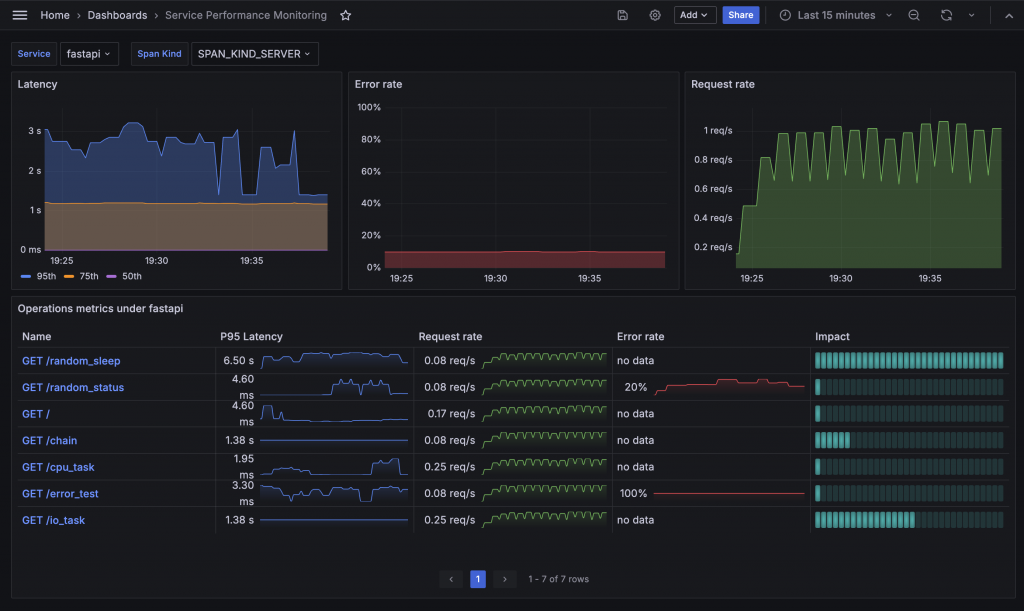Click GET /io_task impact gauge

click(909, 520)
